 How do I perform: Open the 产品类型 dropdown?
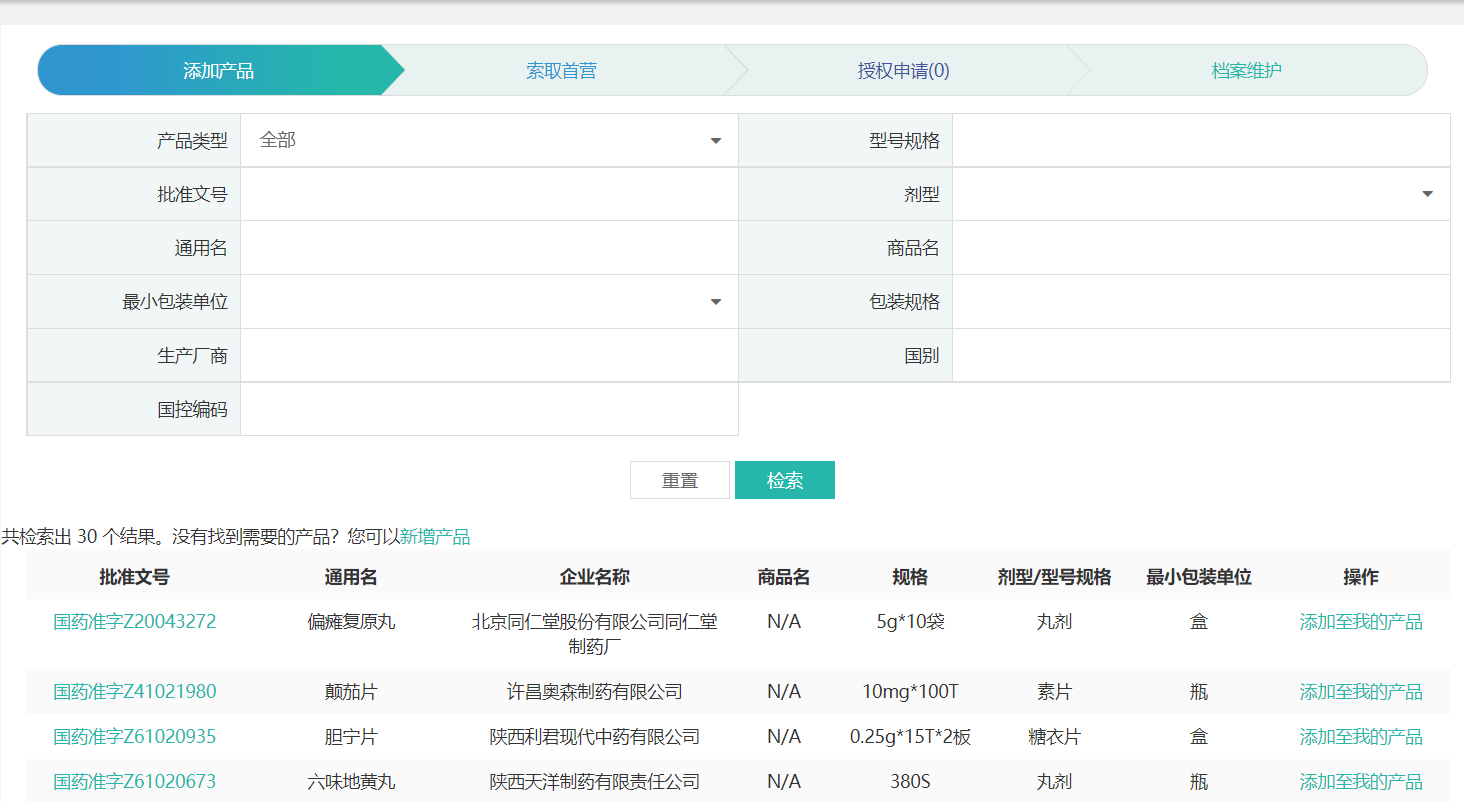pos(489,141)
